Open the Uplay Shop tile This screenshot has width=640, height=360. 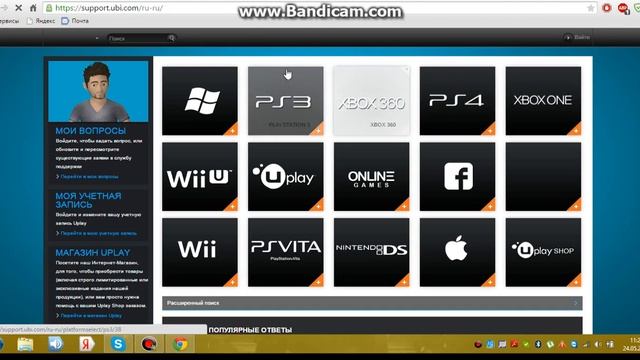click(x=543, y=252)
